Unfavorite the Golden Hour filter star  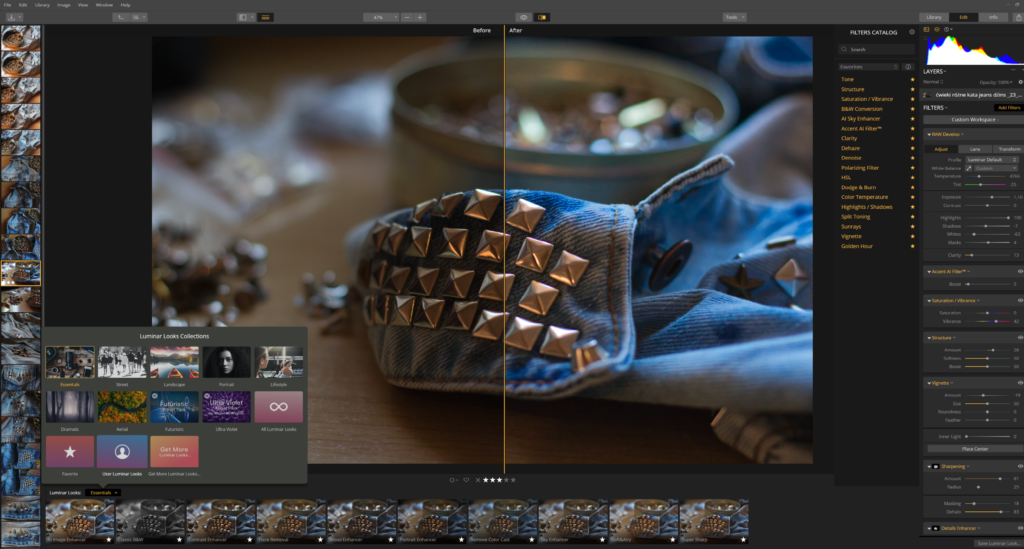pyautogui.click(x=912, y=246)
